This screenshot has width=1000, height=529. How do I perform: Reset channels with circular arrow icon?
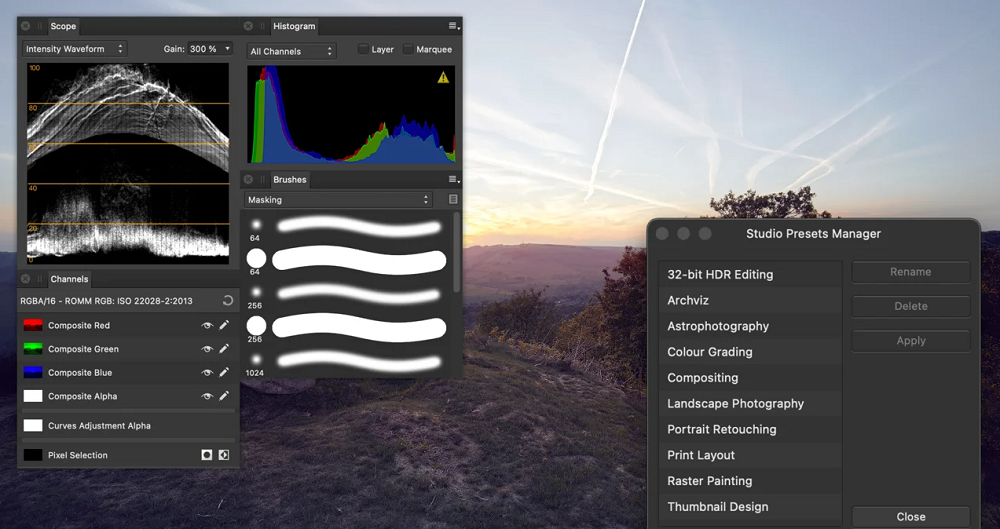(x=228, y=301)
